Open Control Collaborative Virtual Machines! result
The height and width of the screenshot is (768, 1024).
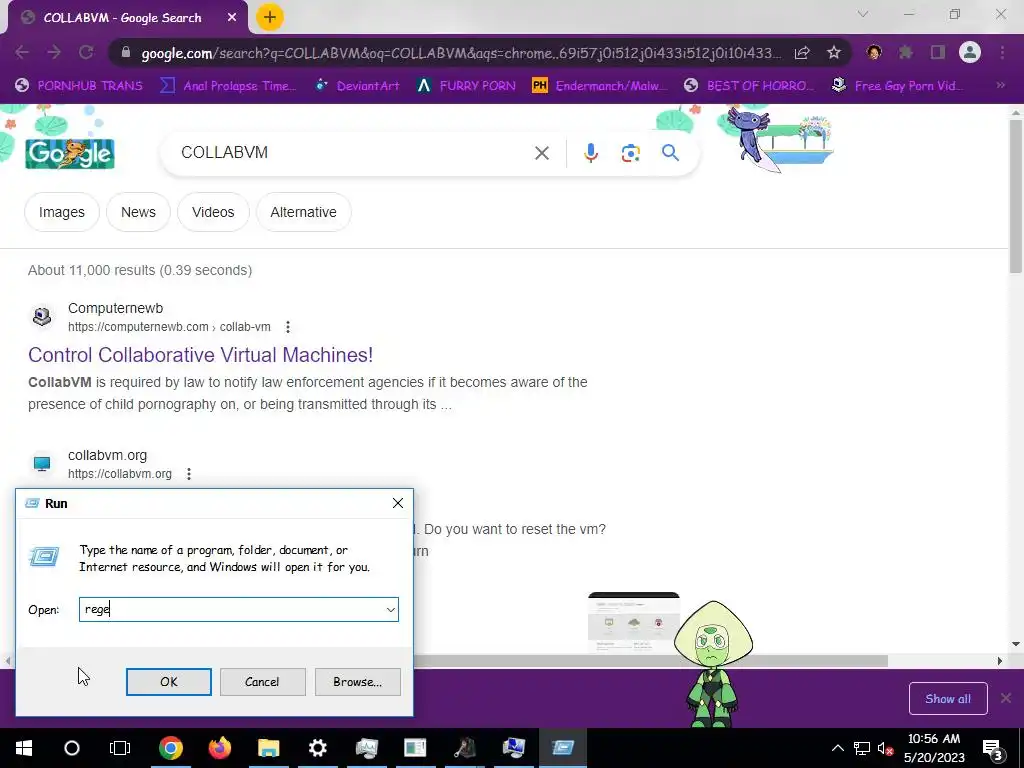pyautogui.click(x=200, y=355)
